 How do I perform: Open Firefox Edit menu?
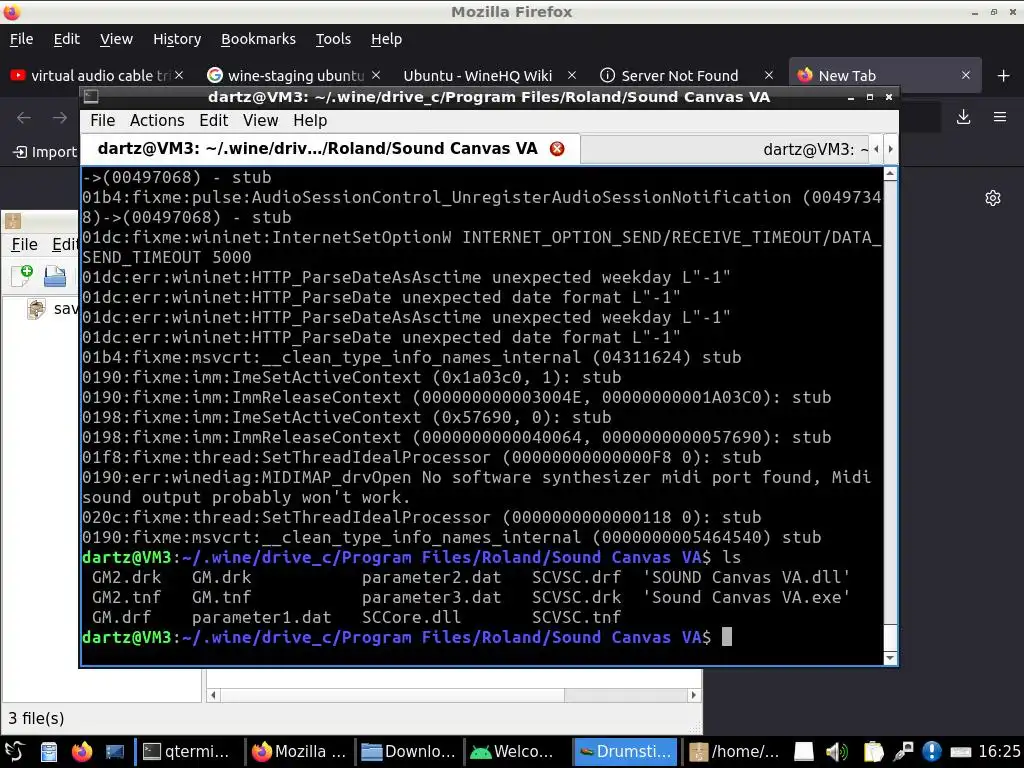click(x=67, y=39)
